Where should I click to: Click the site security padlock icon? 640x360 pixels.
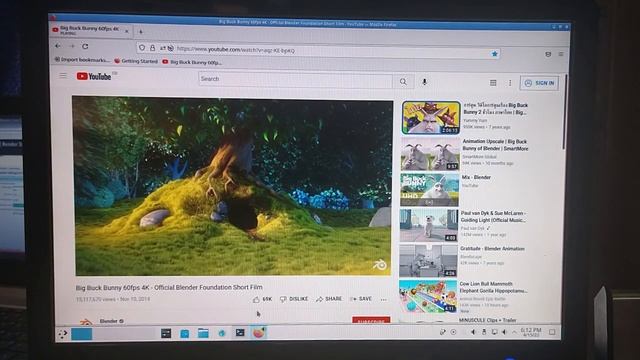(x=152, y=48)
